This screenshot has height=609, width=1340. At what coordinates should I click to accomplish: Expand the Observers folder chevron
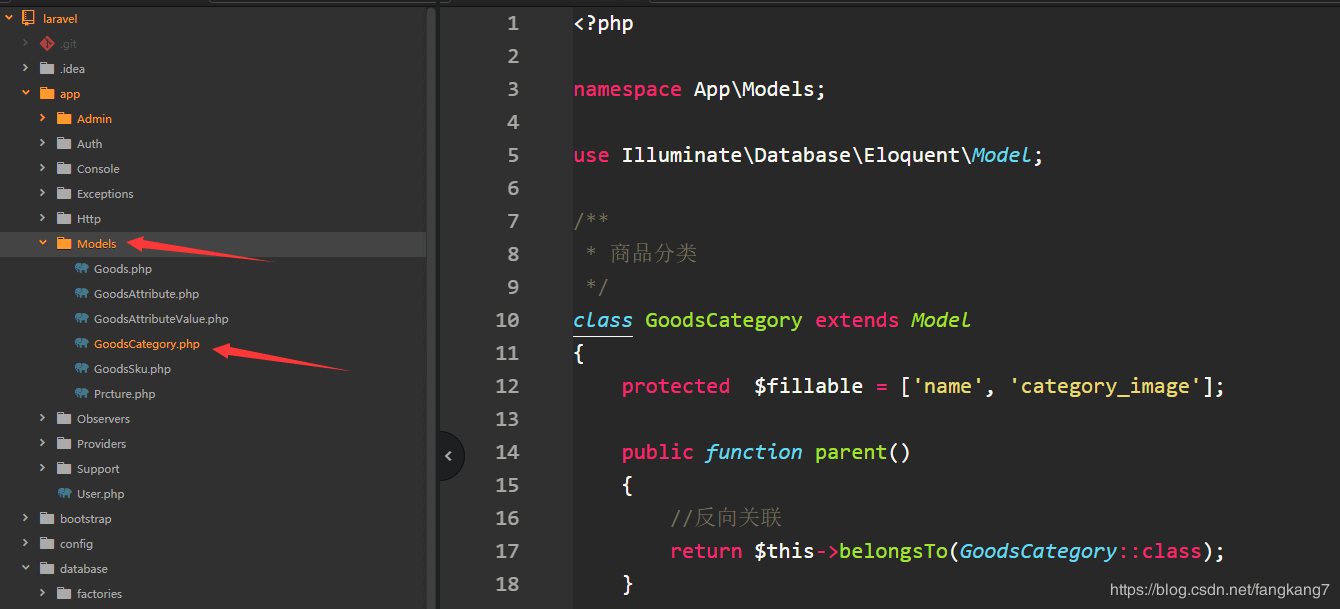[43, 418]
